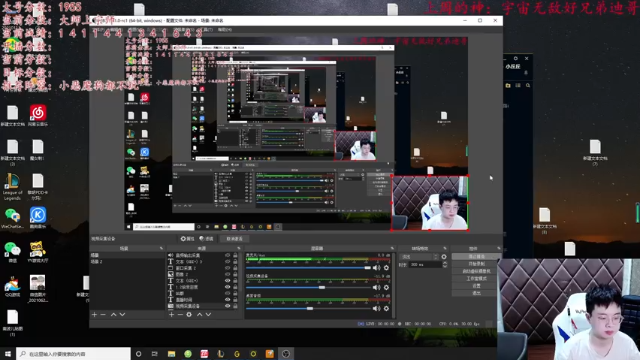Click the Exit (退出) button in Controls
The image size is (640, 360).
pyautogui.click(x=476, y=293)
